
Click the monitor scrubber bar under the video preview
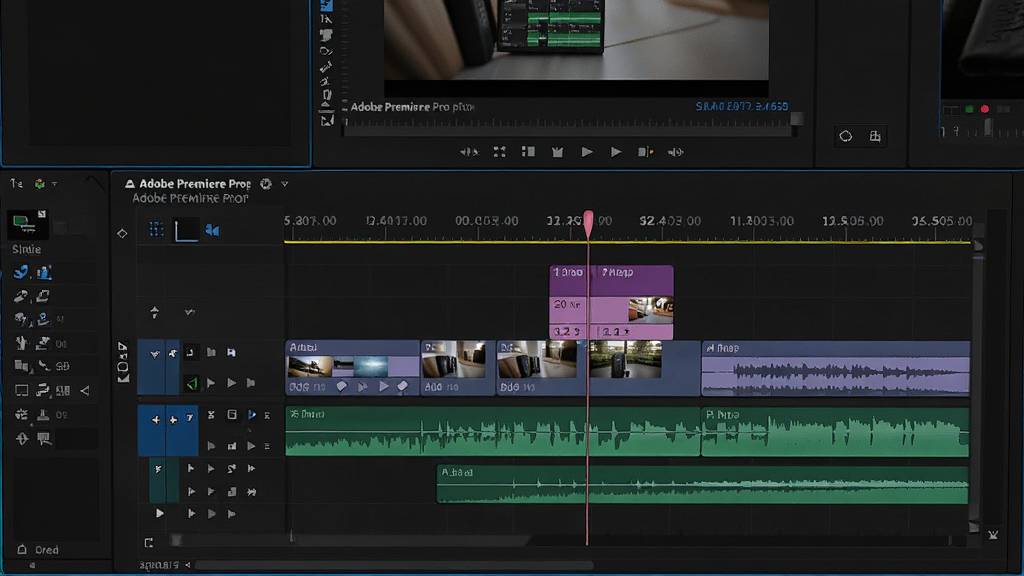(x=568, y=129)
